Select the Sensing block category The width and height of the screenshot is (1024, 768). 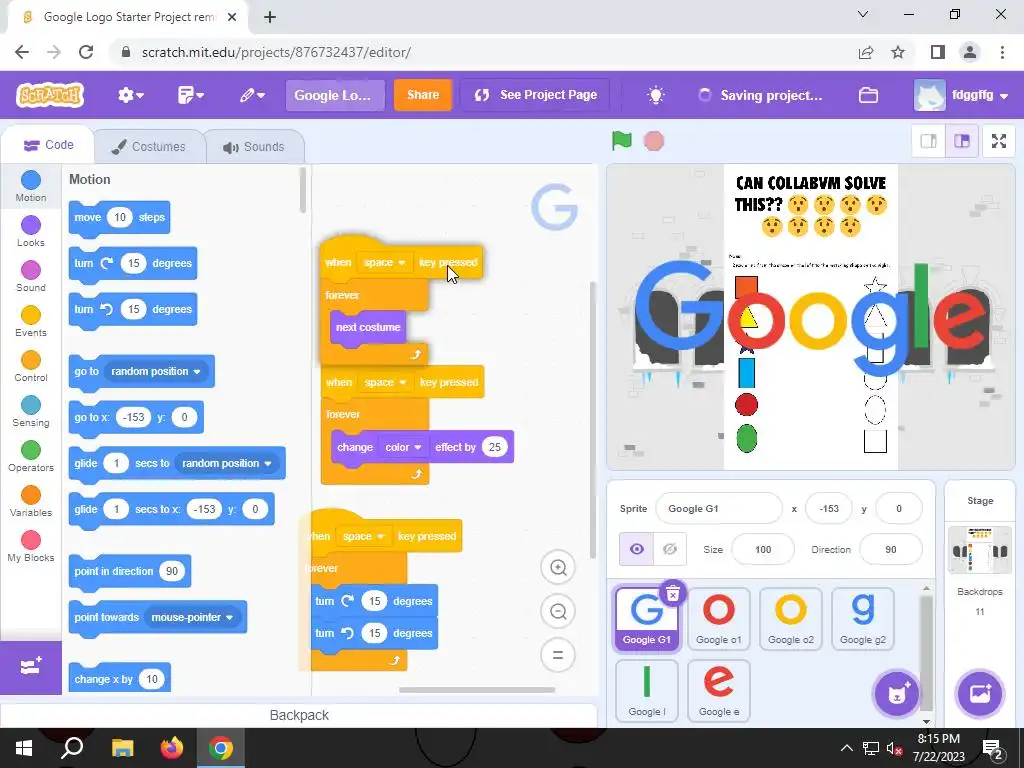click(31, 411)
